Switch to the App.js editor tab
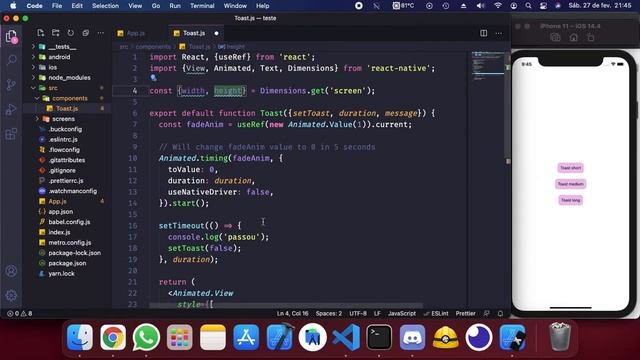640x360 pixels. 136,33
